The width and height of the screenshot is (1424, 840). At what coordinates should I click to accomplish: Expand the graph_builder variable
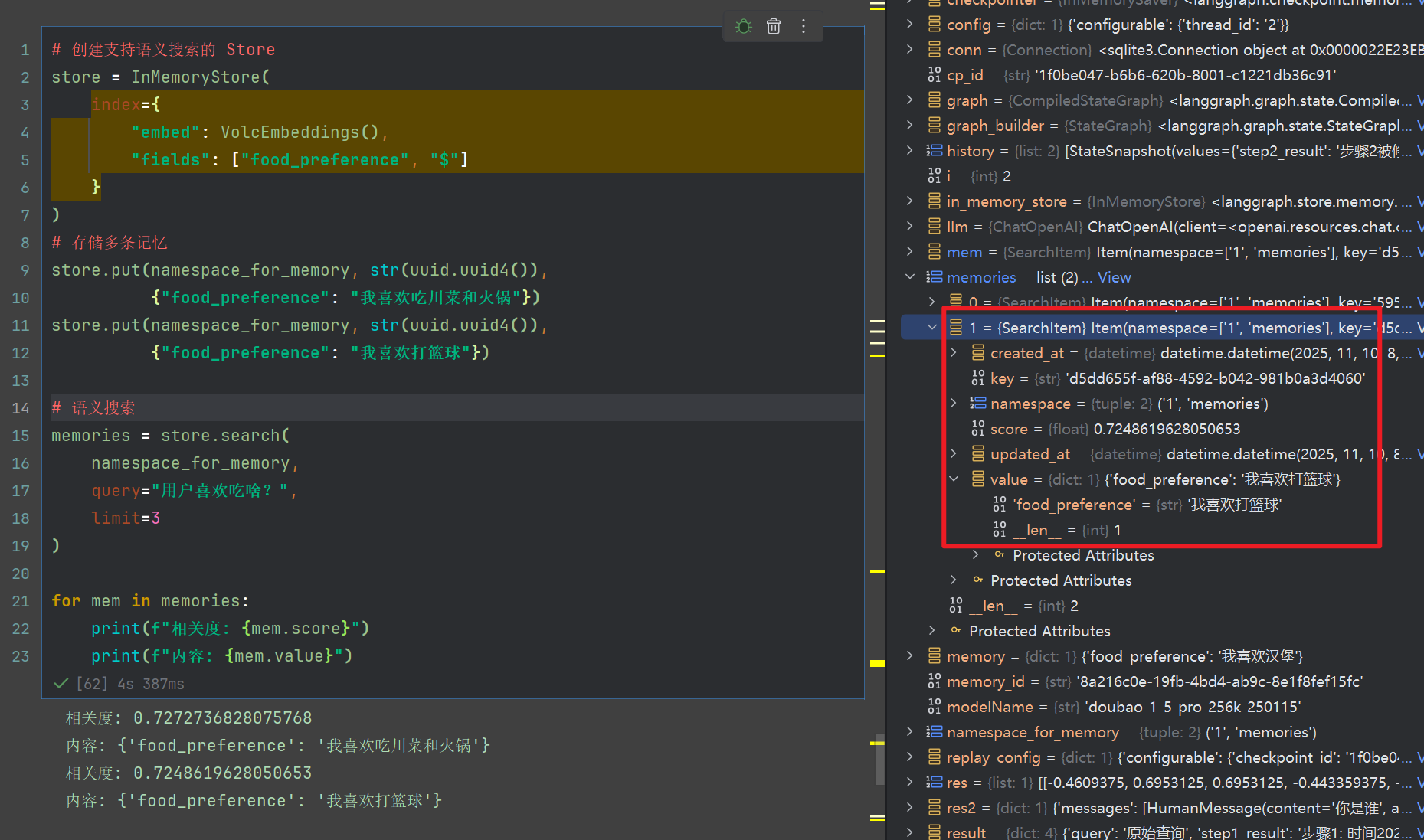click(x=909, y=126)
